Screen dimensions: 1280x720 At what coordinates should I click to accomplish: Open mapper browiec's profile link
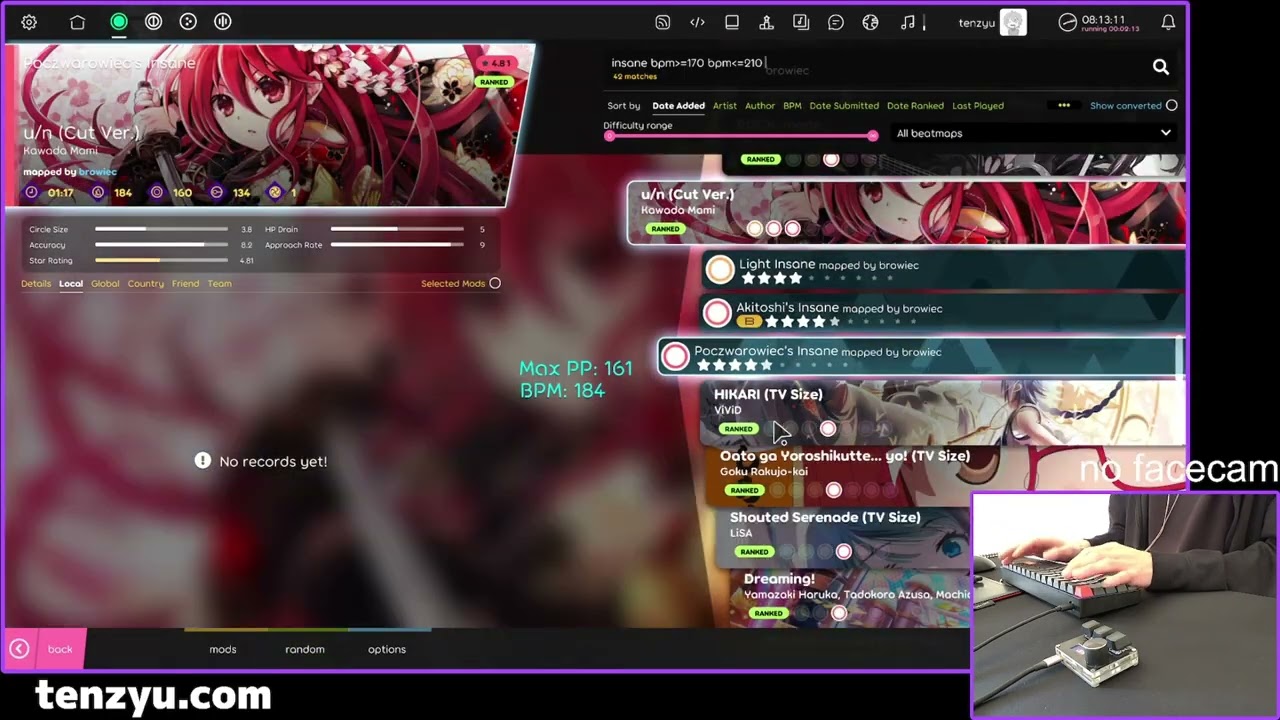(98, 172)
